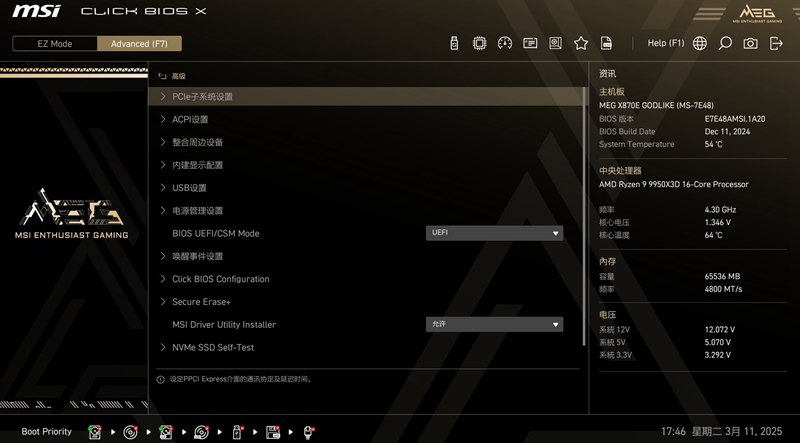800x443 pixels.
Task: Open search with the magnifier icon
Action: pyautogui.click(x=725, y=43)
